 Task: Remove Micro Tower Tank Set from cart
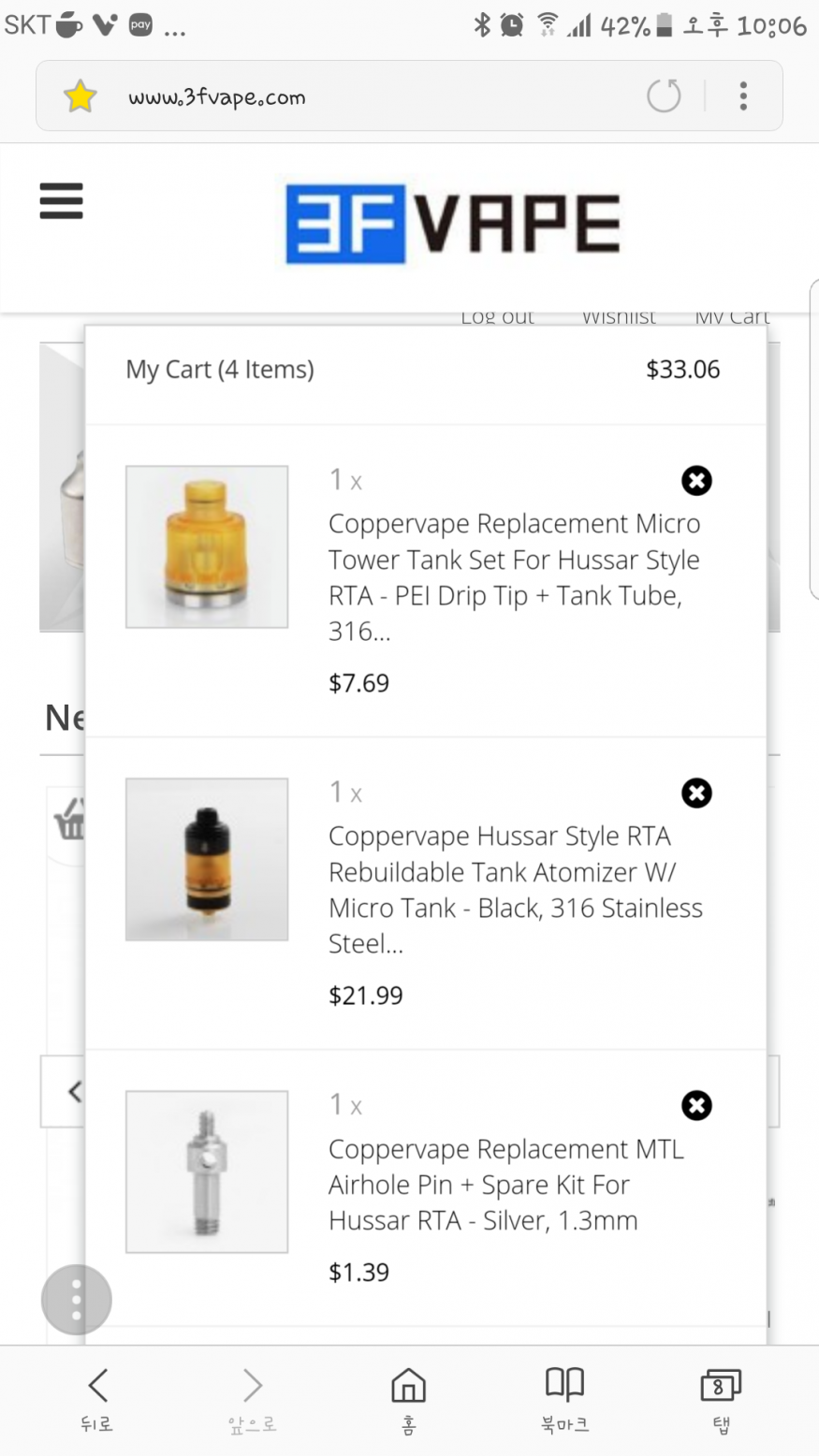(696, 481)
